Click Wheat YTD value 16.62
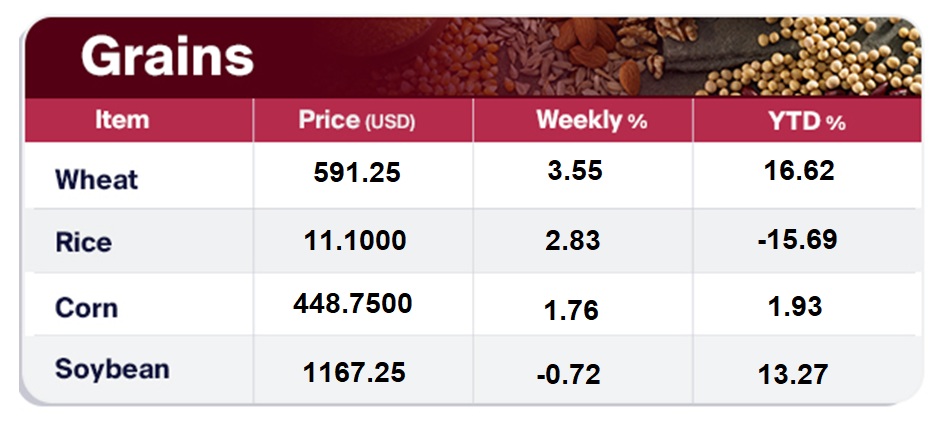Screen dimensions: 948x438 pyautogui.click(x=798, y=171)
